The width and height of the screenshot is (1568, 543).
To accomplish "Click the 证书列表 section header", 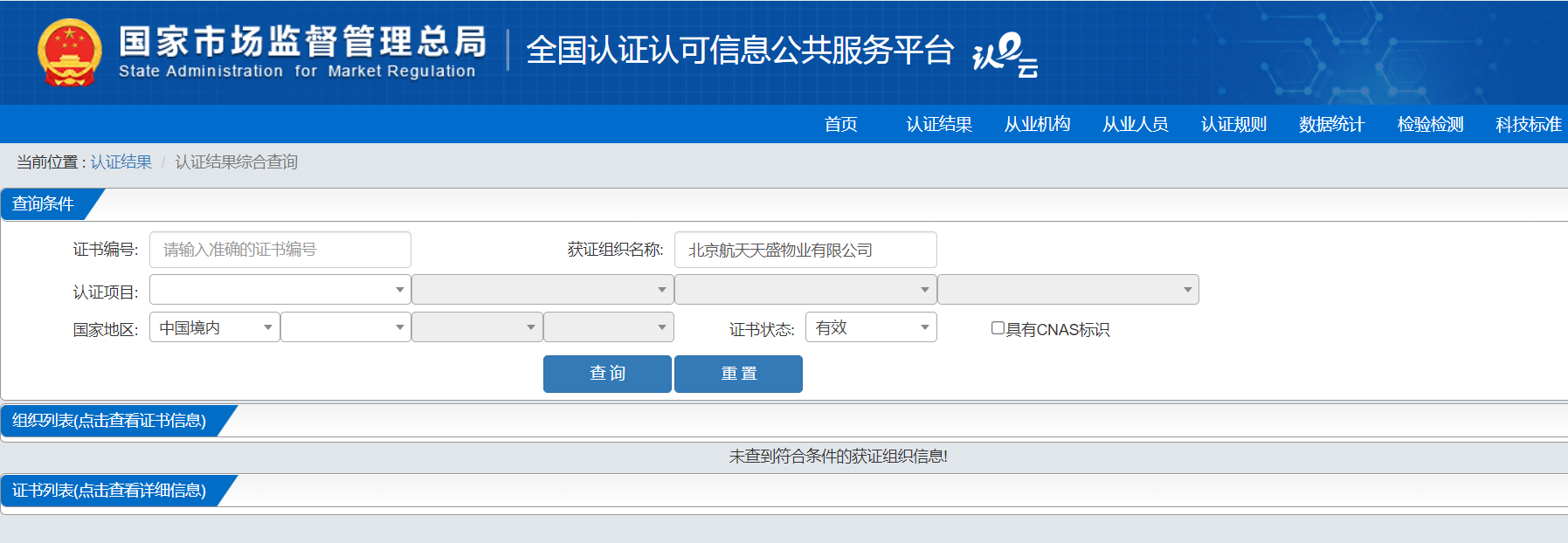I will coord(109,491).
